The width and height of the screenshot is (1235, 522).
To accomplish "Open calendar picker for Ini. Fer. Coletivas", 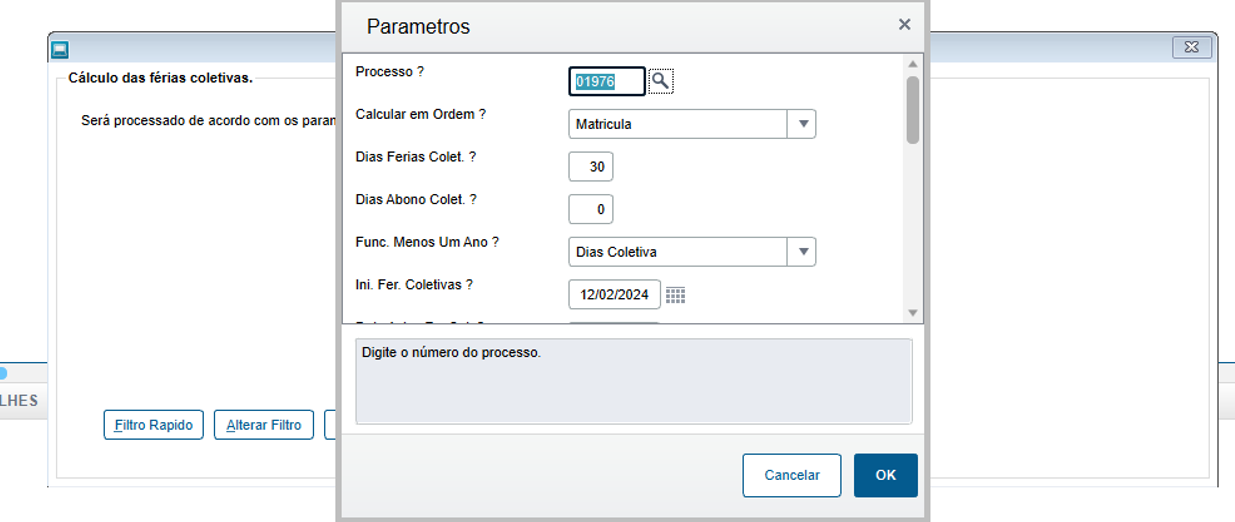I will click(x=676, y=295).
